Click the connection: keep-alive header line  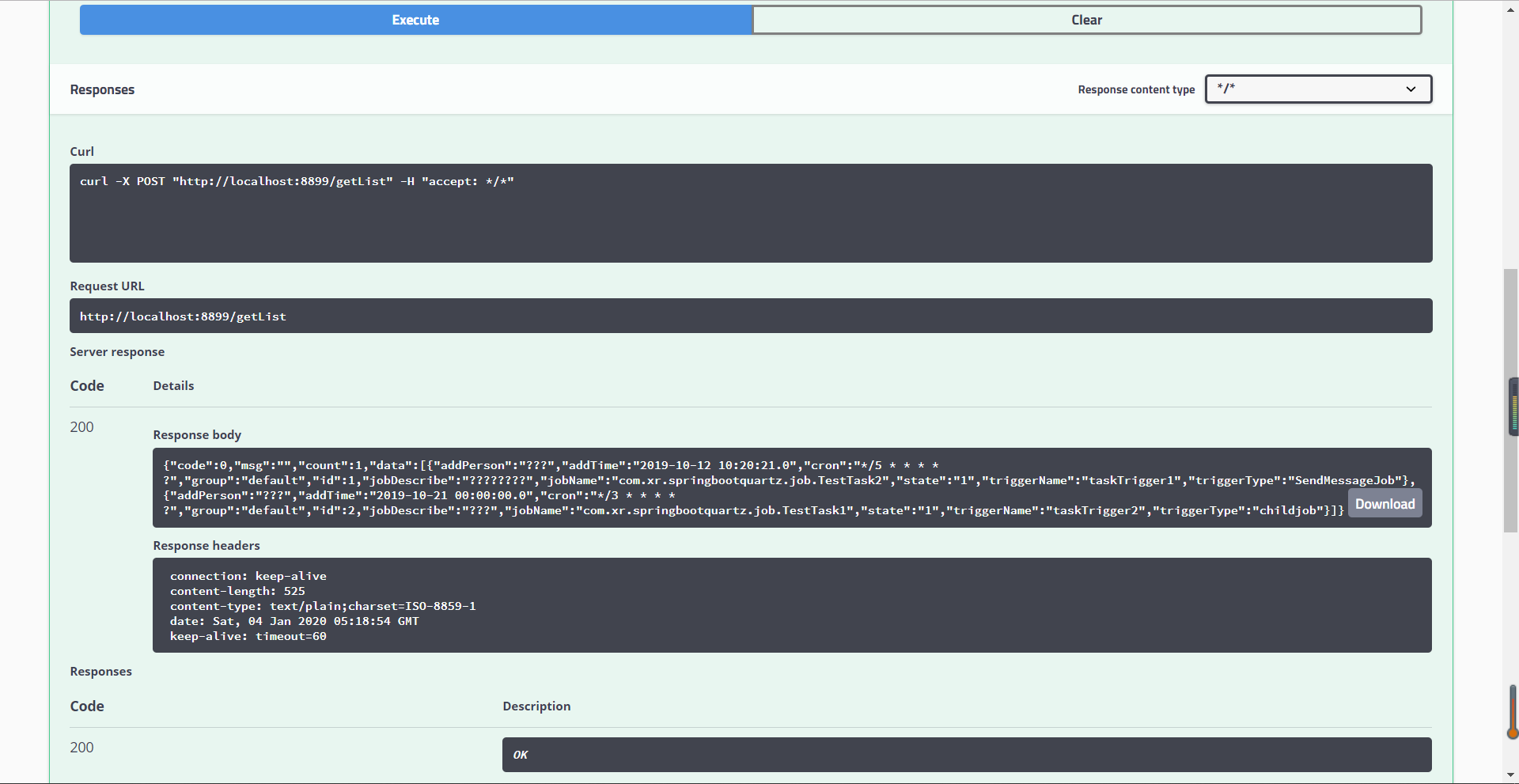[248, 576]
